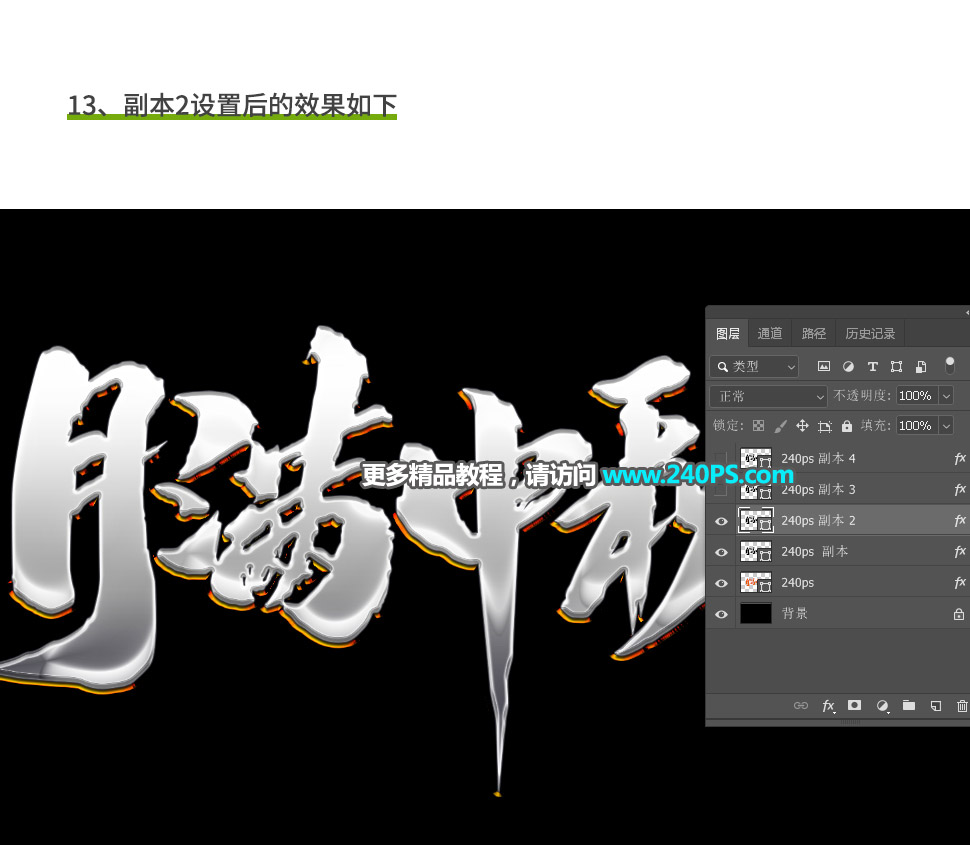Click the Create new group folder icon
The width and height of the screenshot is (970, 845).
(909, 706)
